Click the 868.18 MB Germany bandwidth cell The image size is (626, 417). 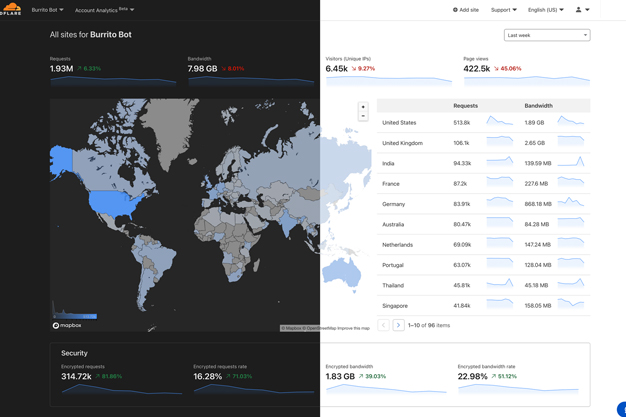pos(538,204)
